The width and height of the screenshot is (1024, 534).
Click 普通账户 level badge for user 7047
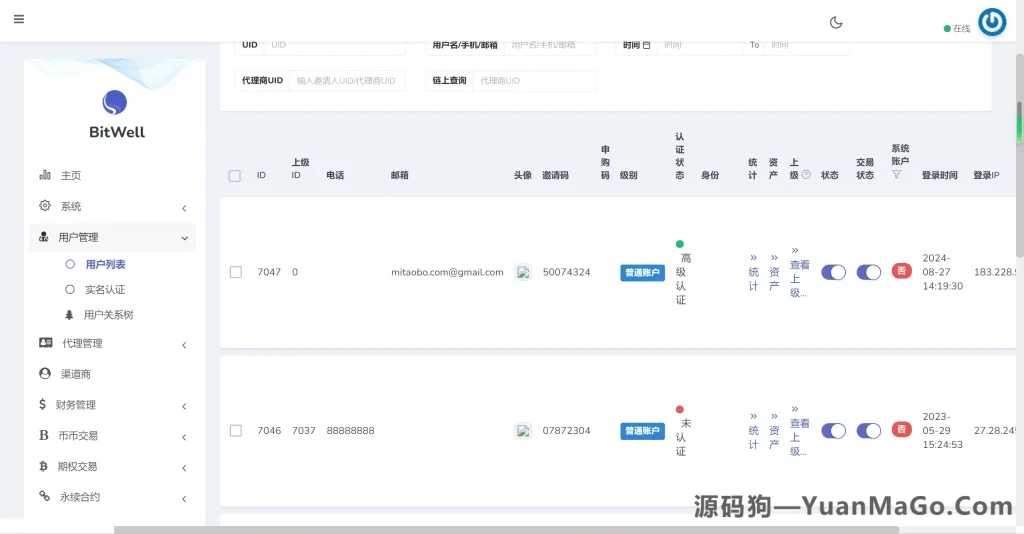[x=643, y=273]
